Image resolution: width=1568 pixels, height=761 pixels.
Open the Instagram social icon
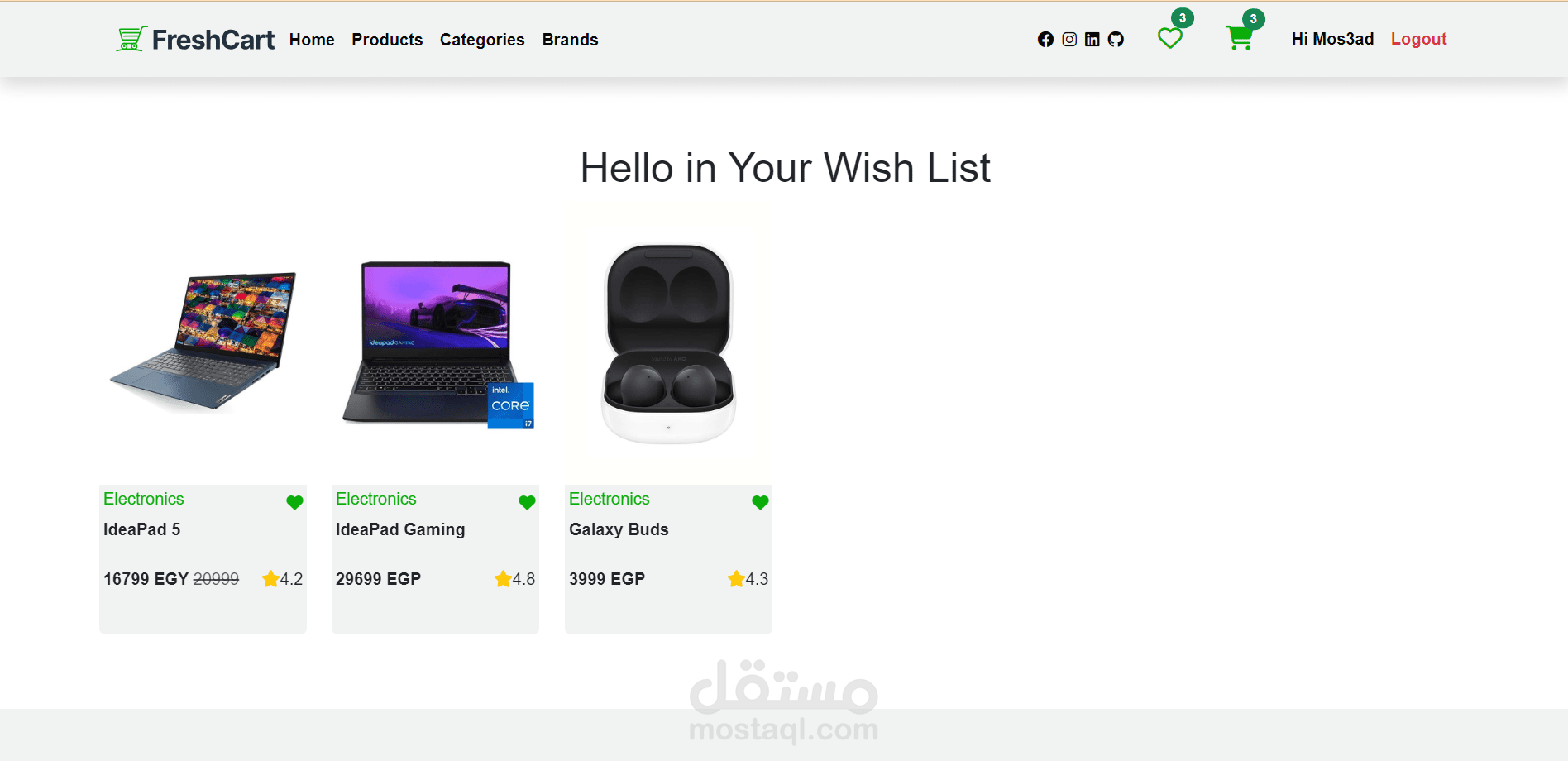(1069, 40)
